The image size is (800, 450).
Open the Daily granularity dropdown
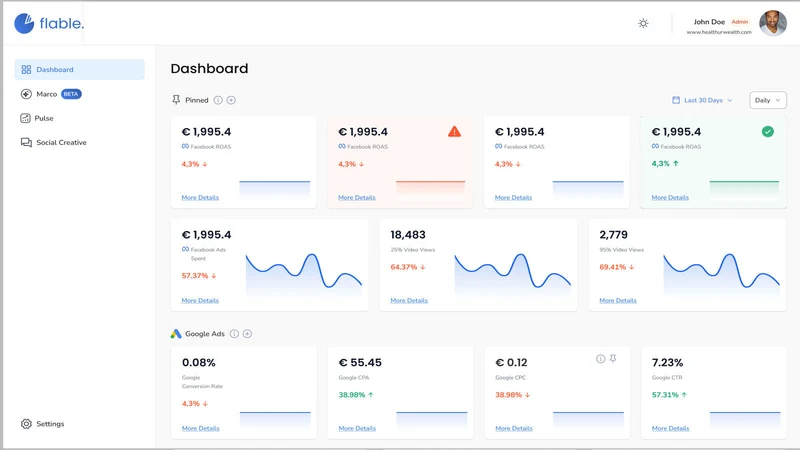768,100
